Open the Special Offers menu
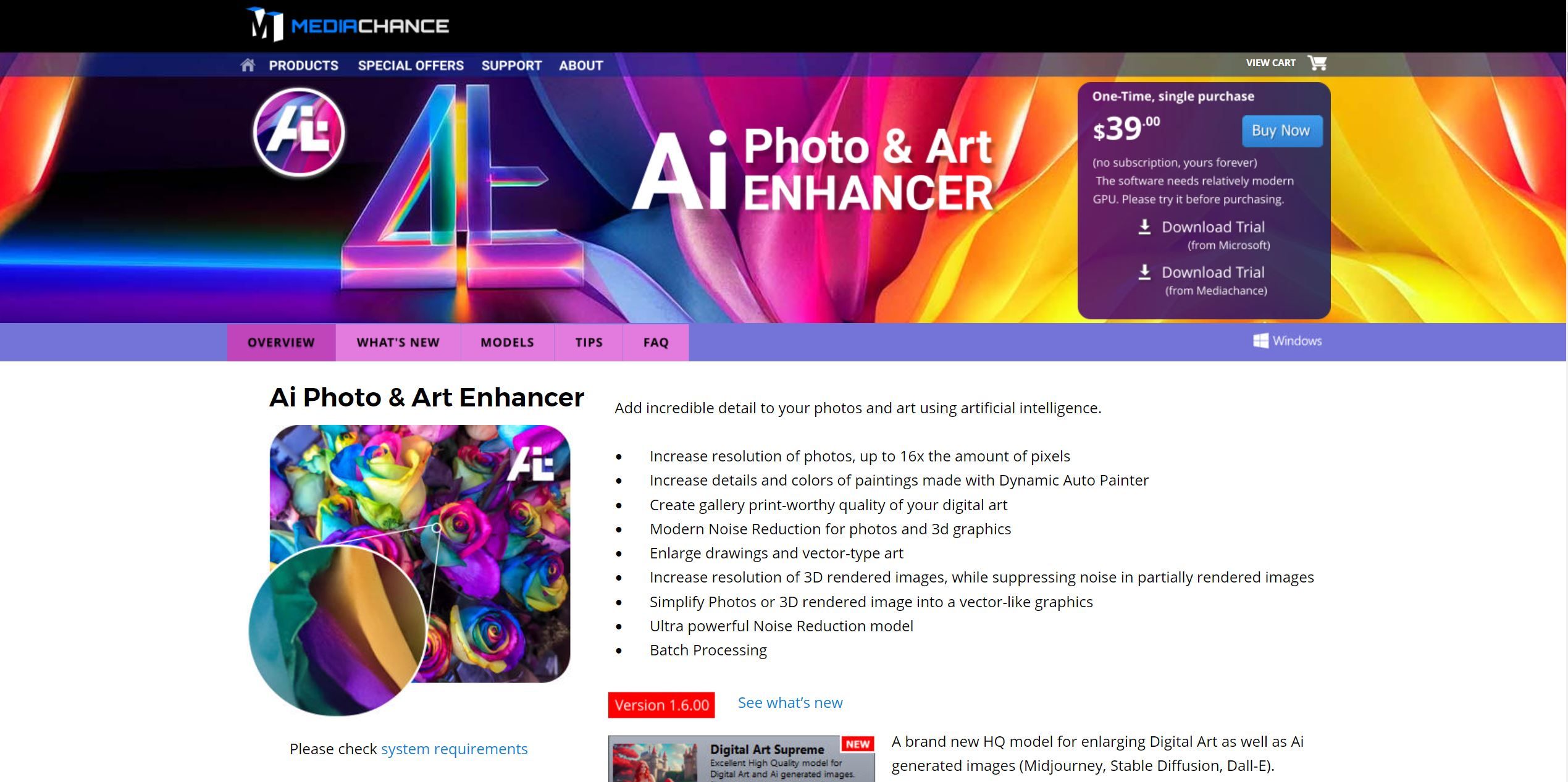Screen dimensions: 1568x782 pos(411,65)
